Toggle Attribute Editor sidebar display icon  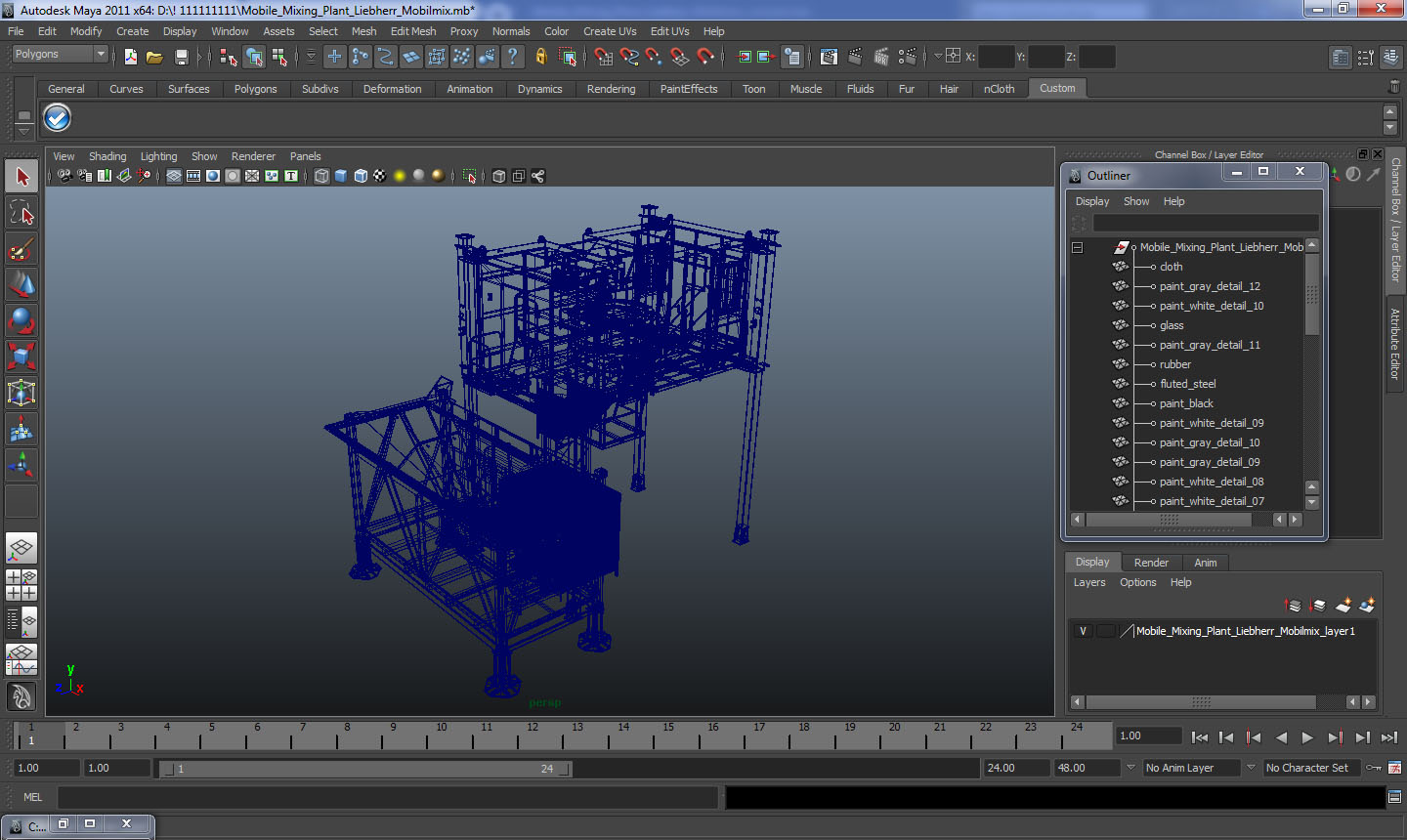tap(1341, 58)
